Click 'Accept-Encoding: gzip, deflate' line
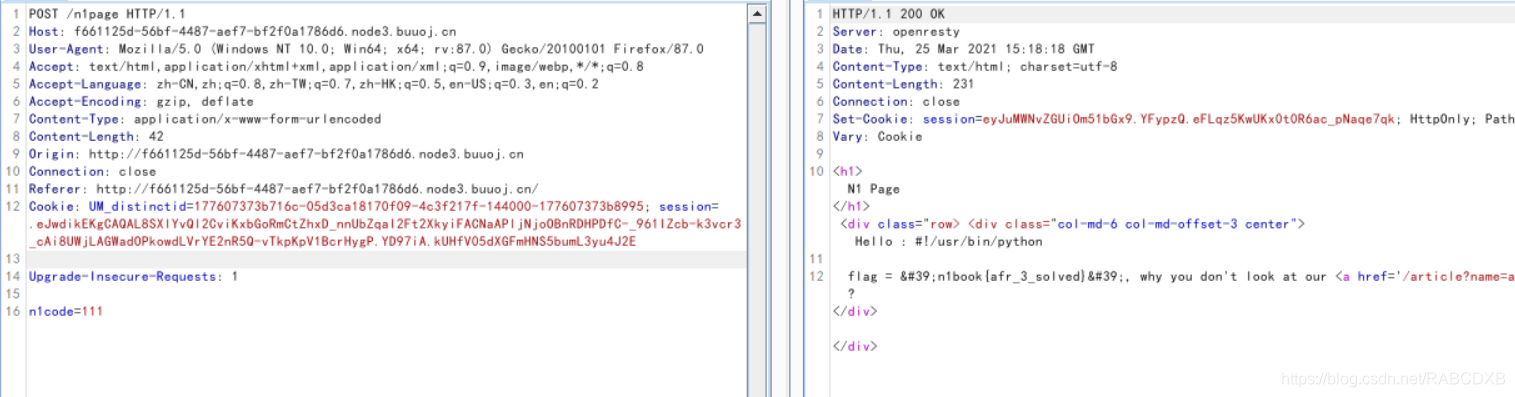Viewport: 1515px width, 397px height. (x=141, y=101)
